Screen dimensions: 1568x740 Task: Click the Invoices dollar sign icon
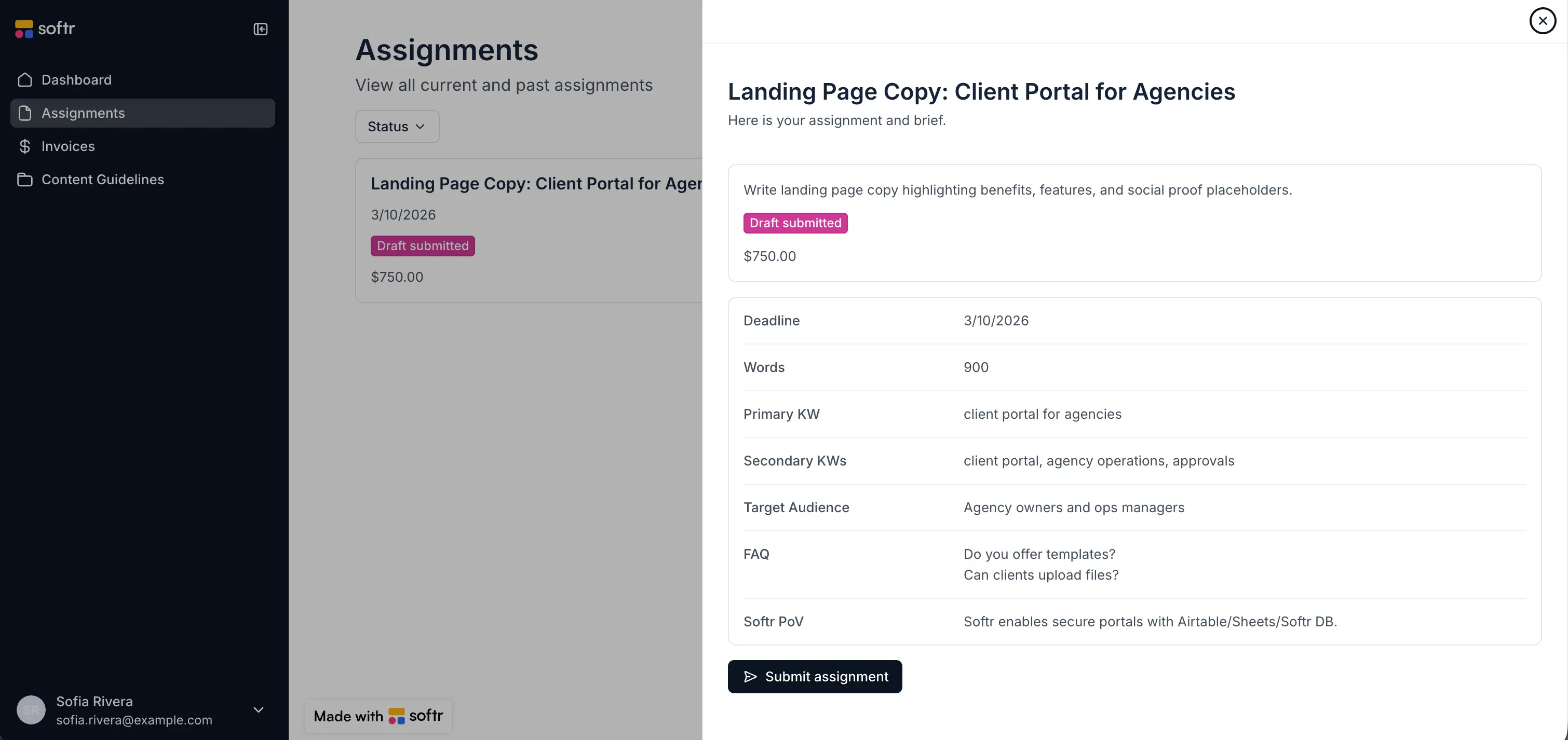coord(25,146)
